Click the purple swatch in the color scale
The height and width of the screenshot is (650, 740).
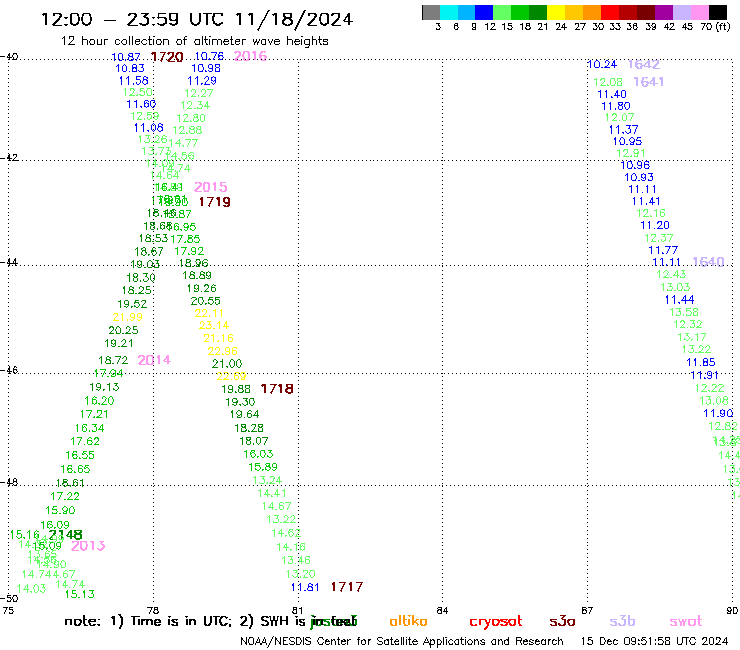664,12
